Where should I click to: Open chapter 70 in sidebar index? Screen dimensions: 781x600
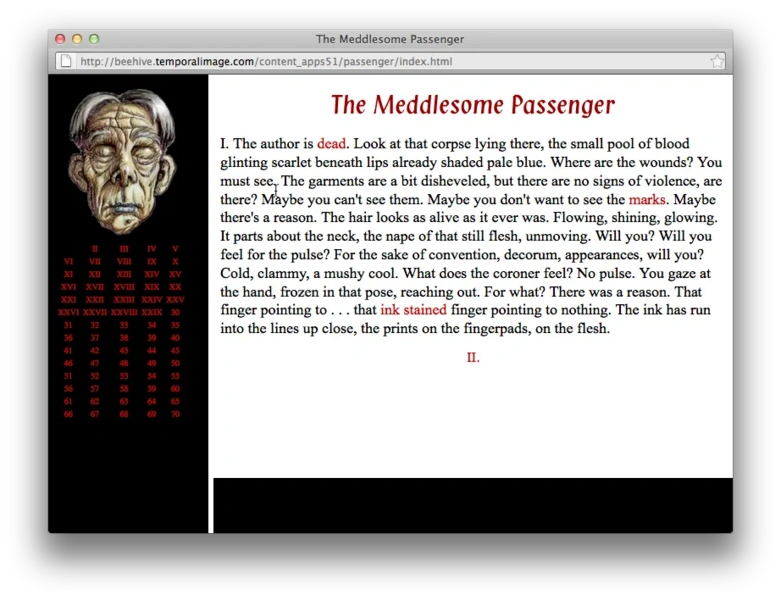[x=175, y=414]
